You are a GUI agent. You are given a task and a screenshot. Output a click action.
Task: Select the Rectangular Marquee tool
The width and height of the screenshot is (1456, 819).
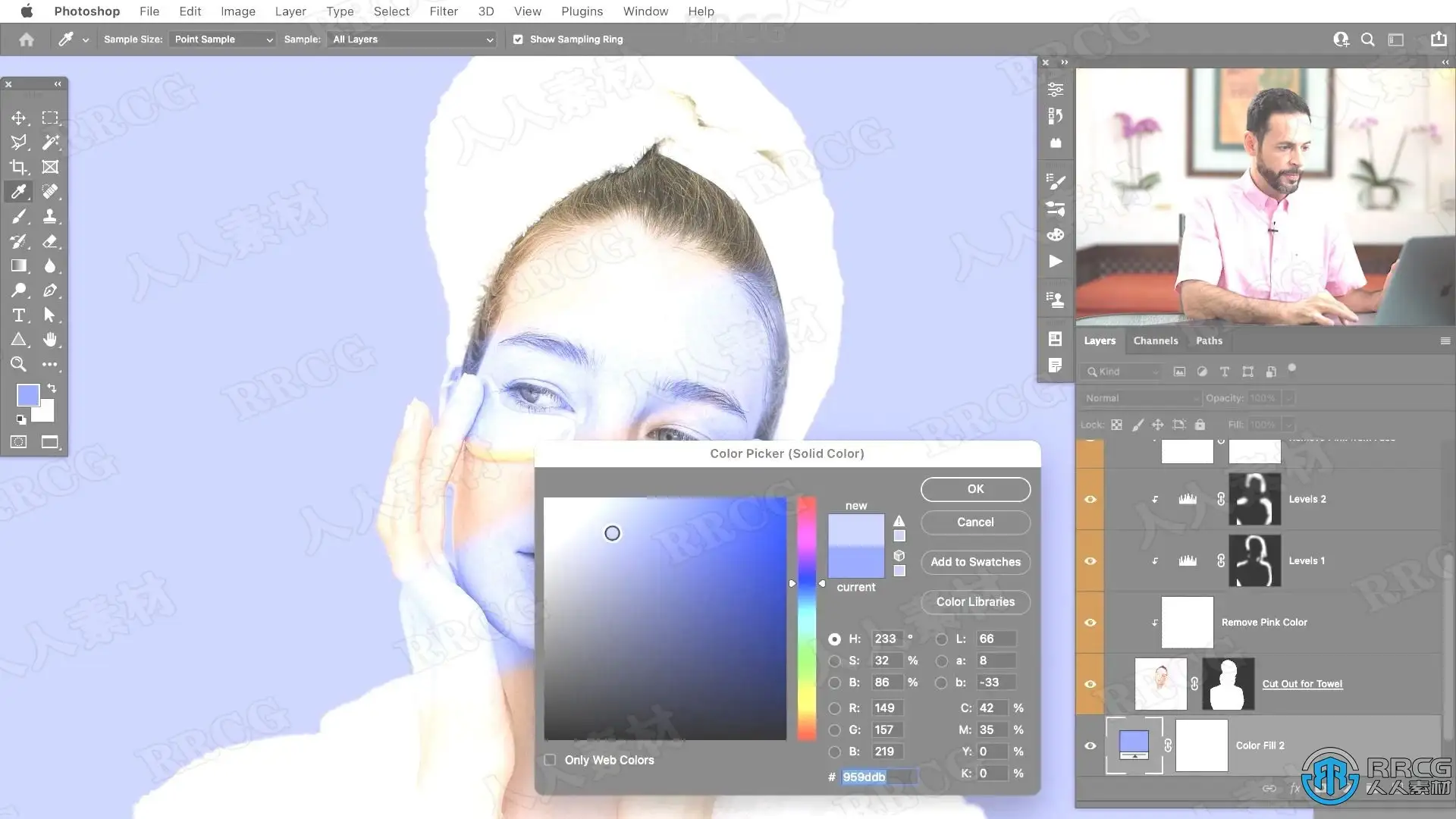coord(50,118)
